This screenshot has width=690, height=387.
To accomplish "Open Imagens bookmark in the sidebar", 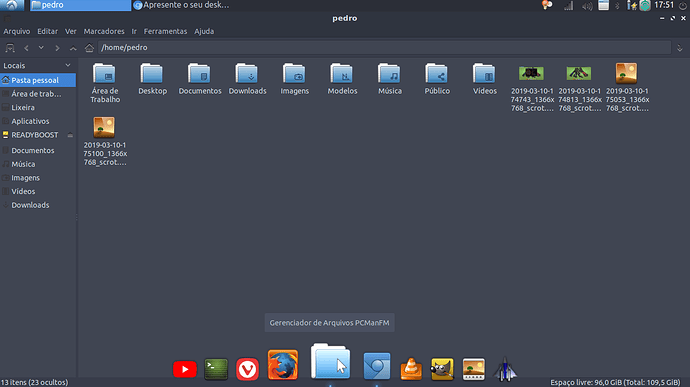I will (x=38, y=178).
